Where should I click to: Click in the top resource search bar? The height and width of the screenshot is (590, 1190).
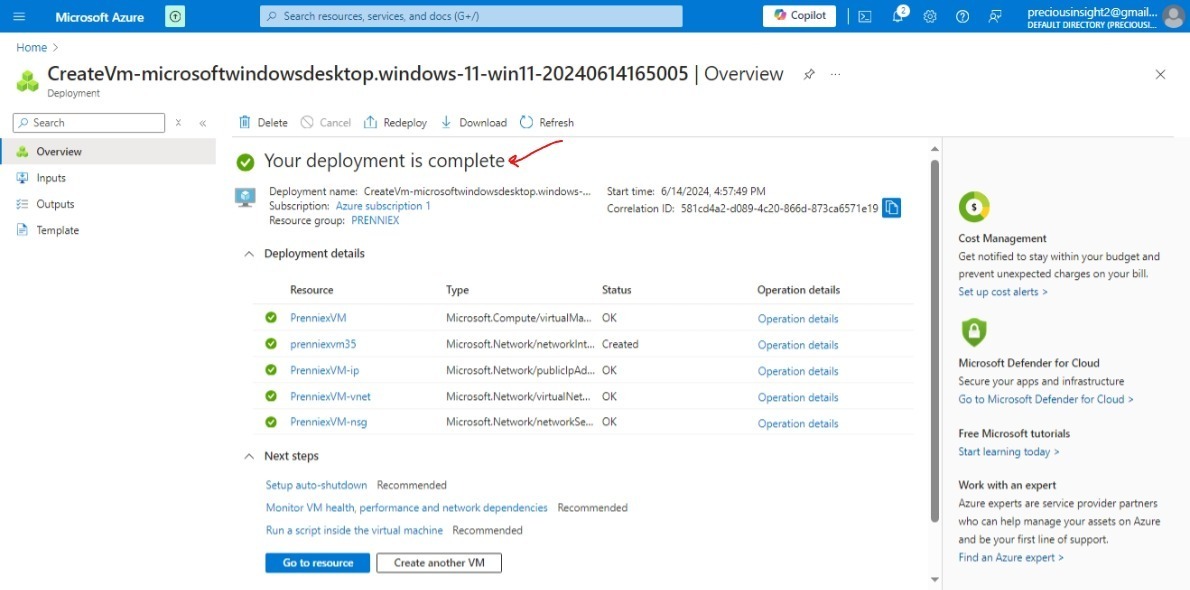pos(471,16)
